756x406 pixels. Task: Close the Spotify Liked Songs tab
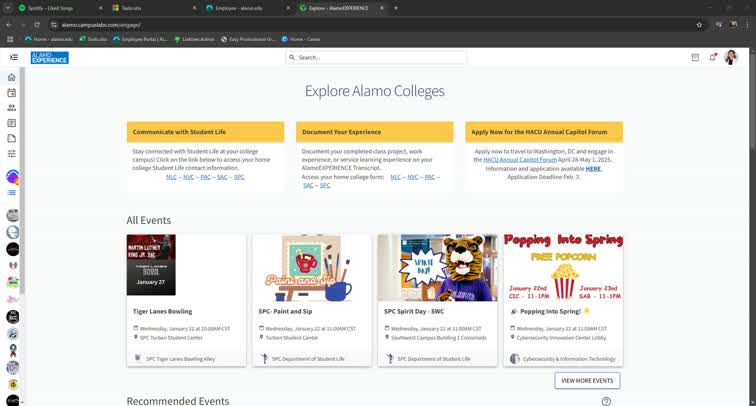pyautogui.click(x=100, y=8)
